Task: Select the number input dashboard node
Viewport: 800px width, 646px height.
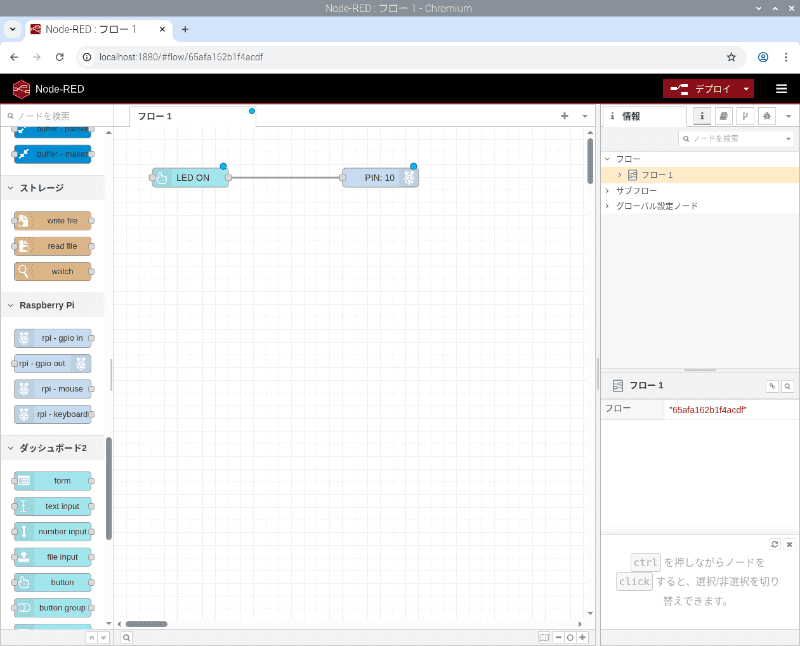Action: click(x=53, y=532)
